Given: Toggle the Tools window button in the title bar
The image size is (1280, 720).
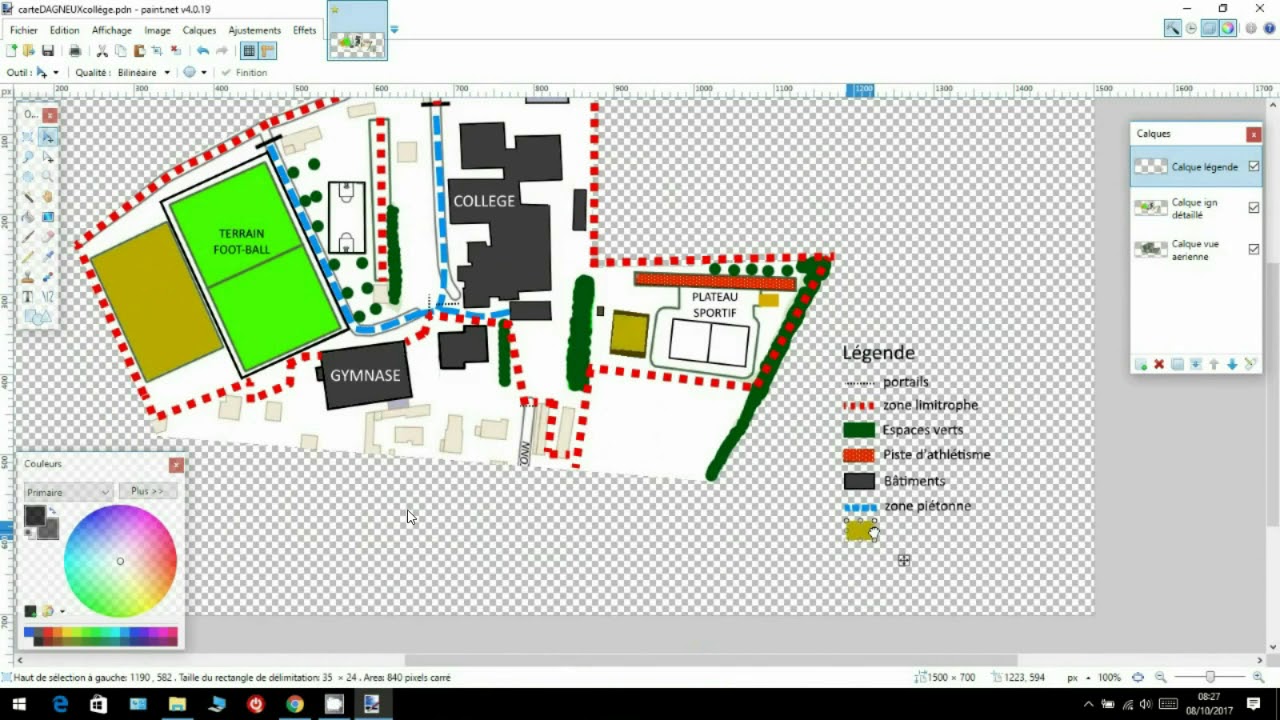Looking at the screenshot, I should [x=1172, y=28].
